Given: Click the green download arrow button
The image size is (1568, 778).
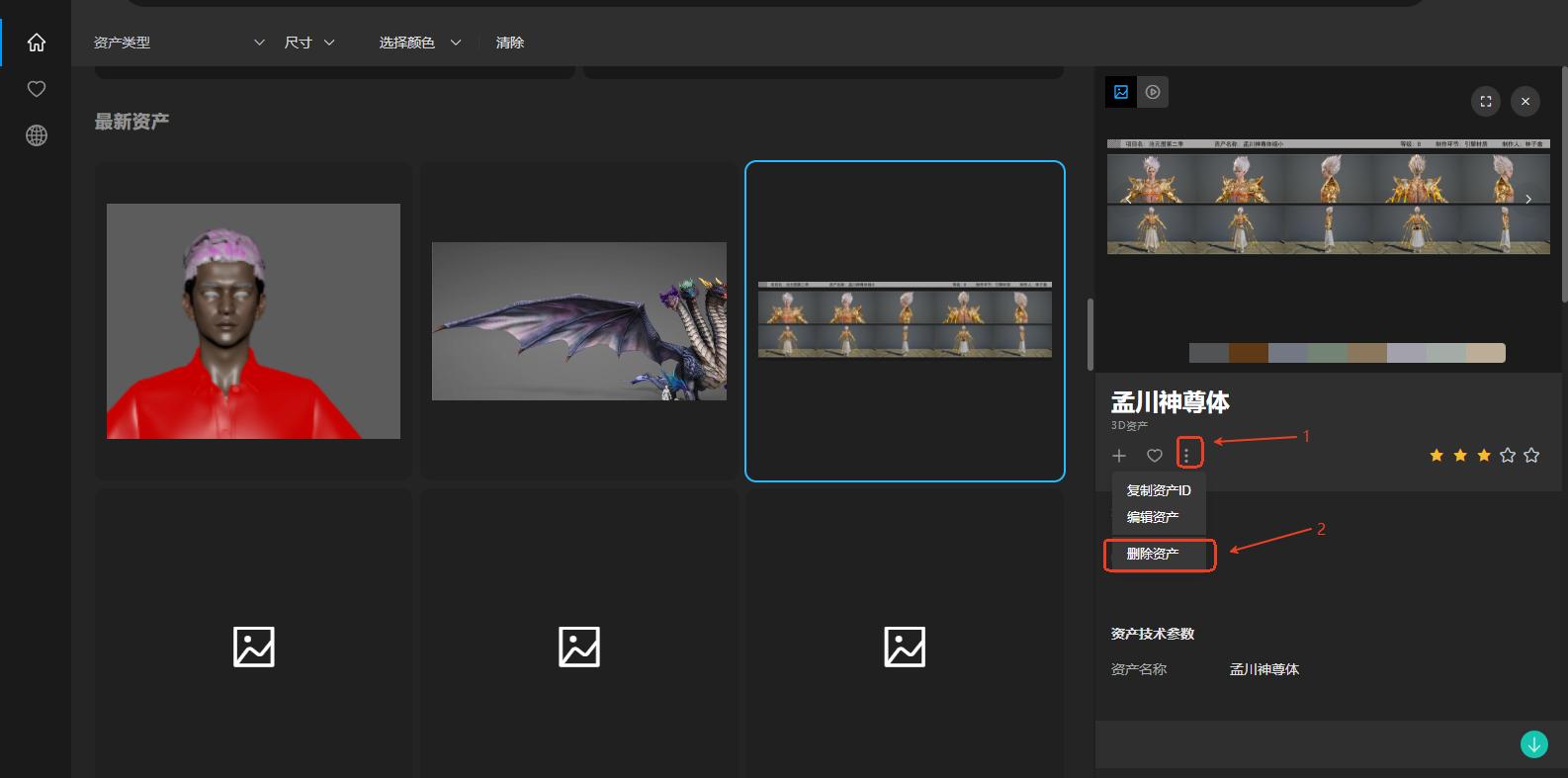Looking at the screenshot, I should tap(1533, 744).
